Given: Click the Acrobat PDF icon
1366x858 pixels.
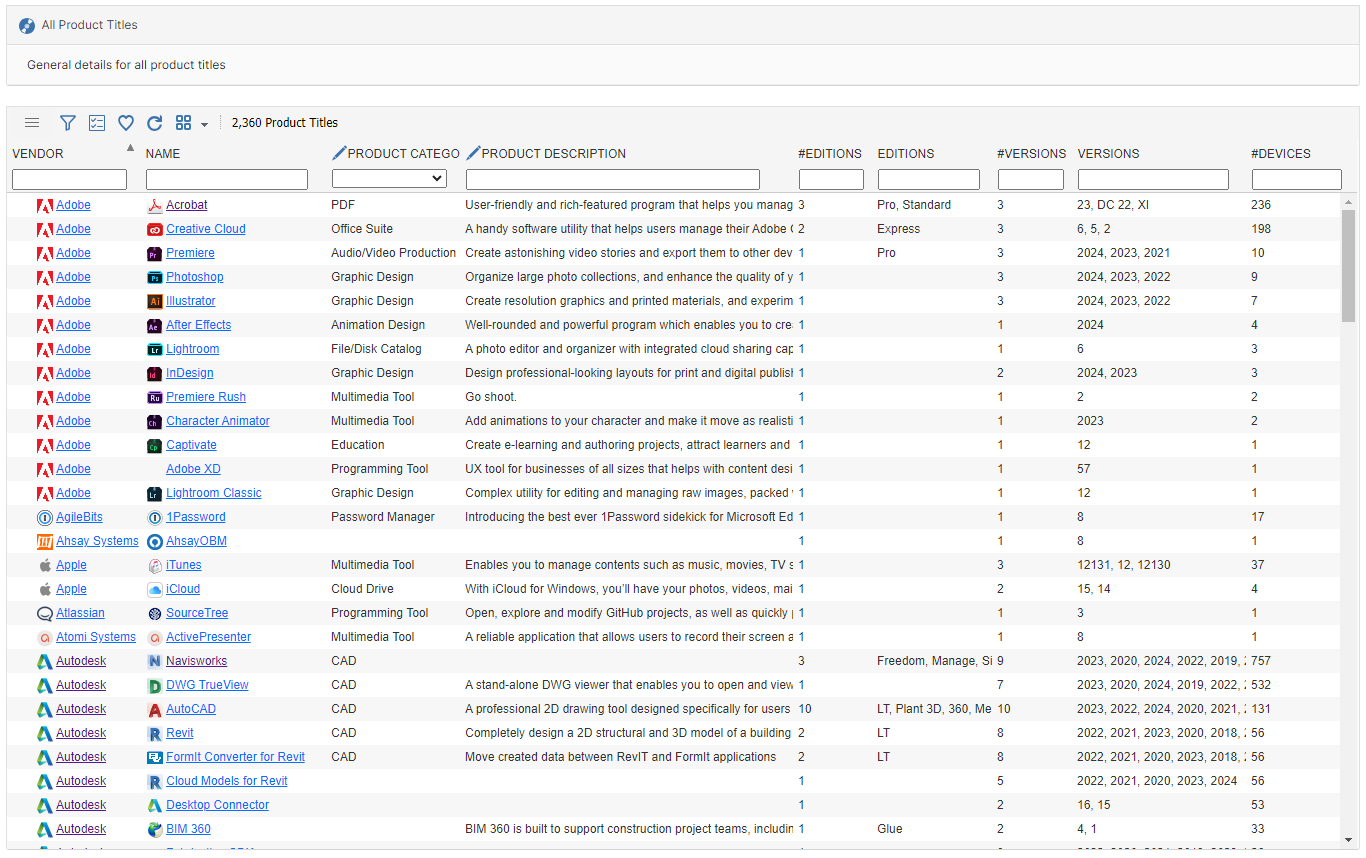Looking at the screenshot, I should pyautogui.click(x=155, y=206).
